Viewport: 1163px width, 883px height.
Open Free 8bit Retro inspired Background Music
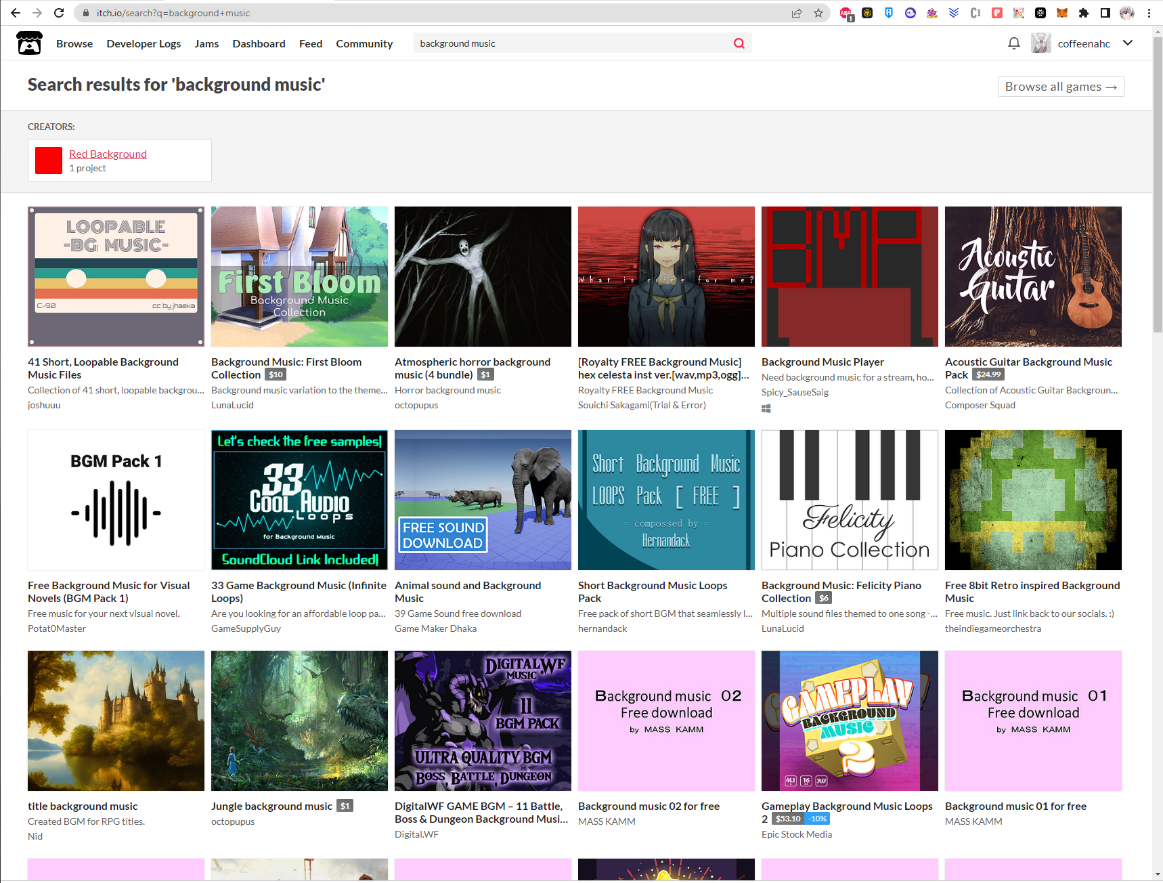click(x=1032, y=591)
